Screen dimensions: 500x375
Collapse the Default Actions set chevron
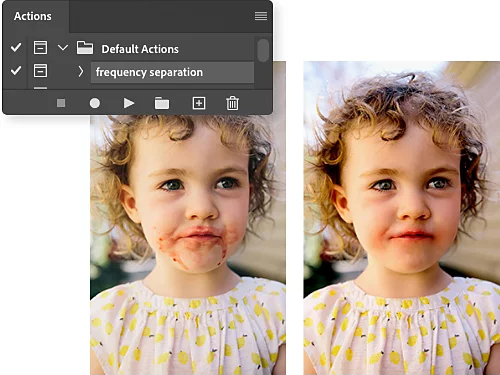point(63,48)
